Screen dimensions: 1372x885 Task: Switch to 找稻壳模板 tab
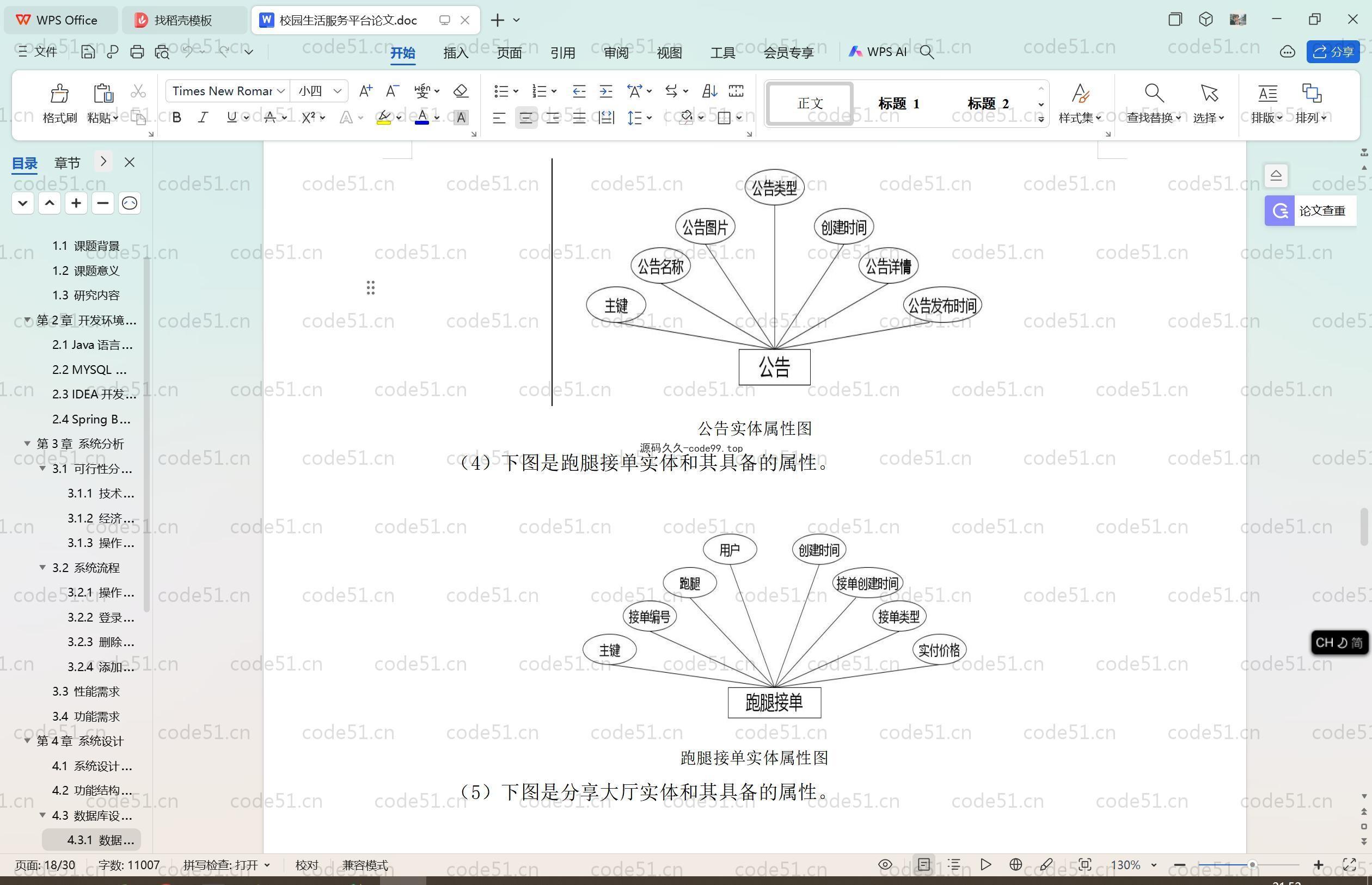click(x=184, y=20)
